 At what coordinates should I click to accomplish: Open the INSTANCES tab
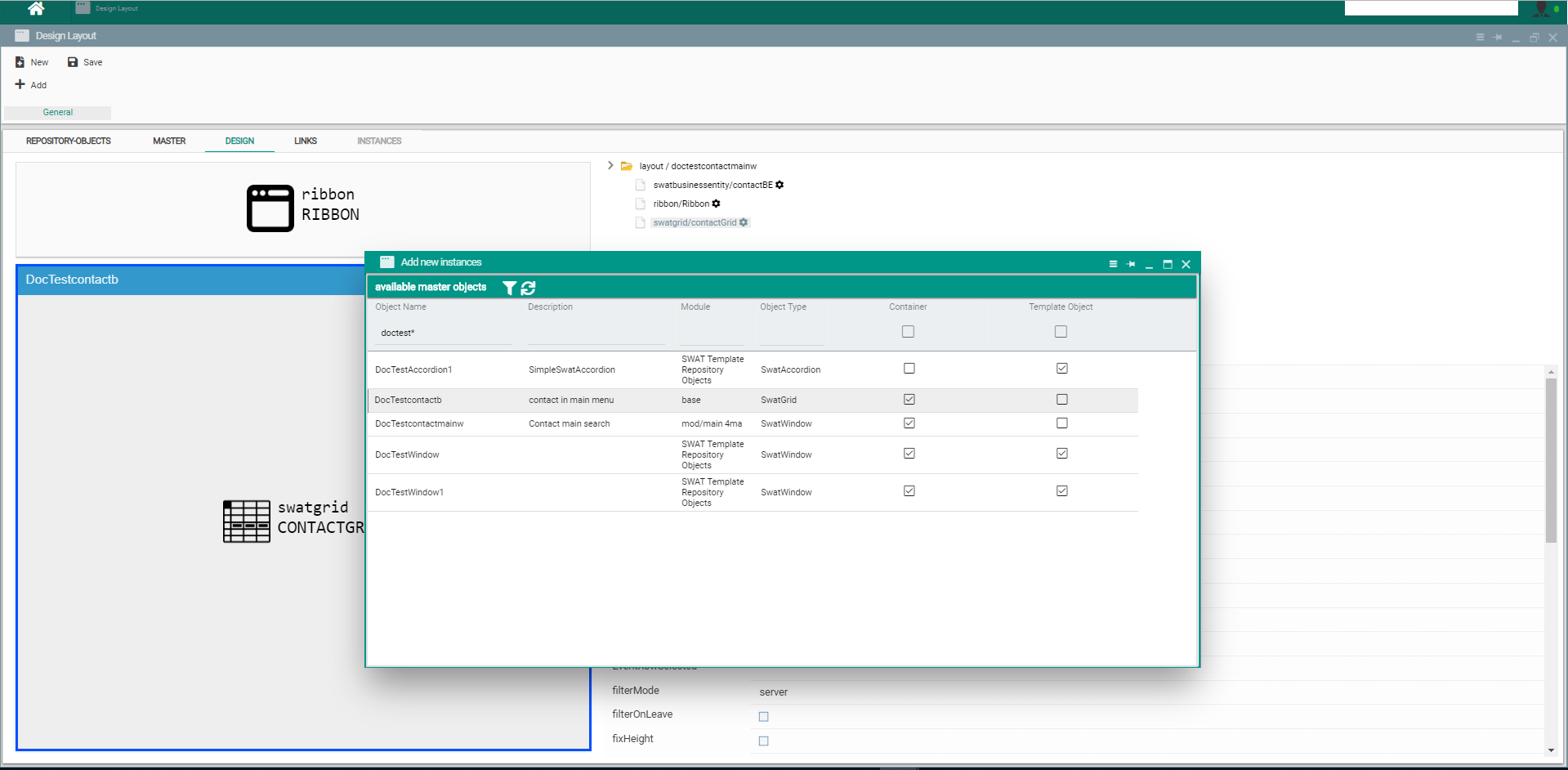[x=379, y=141]
